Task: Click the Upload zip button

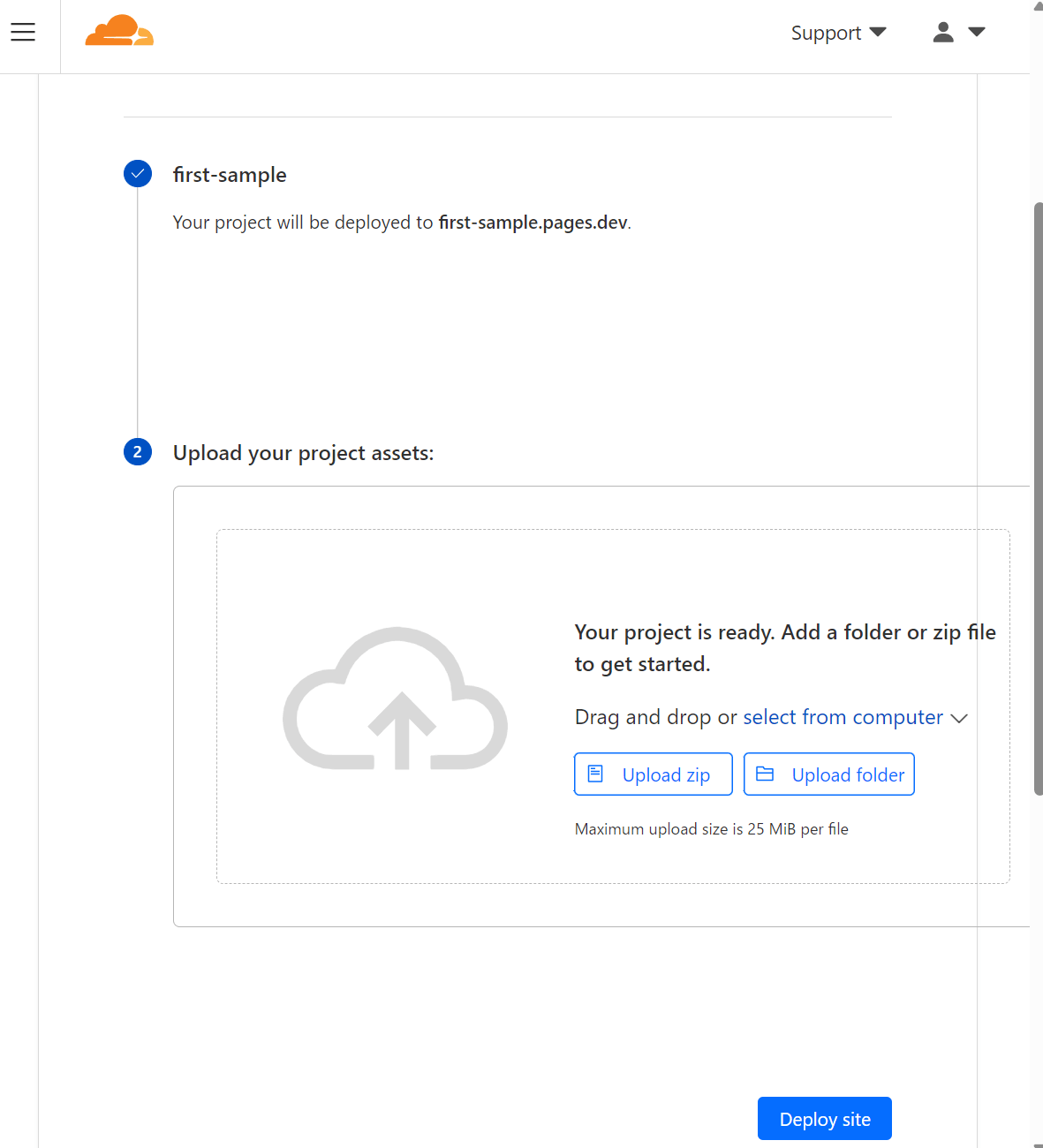Action: 654,774
